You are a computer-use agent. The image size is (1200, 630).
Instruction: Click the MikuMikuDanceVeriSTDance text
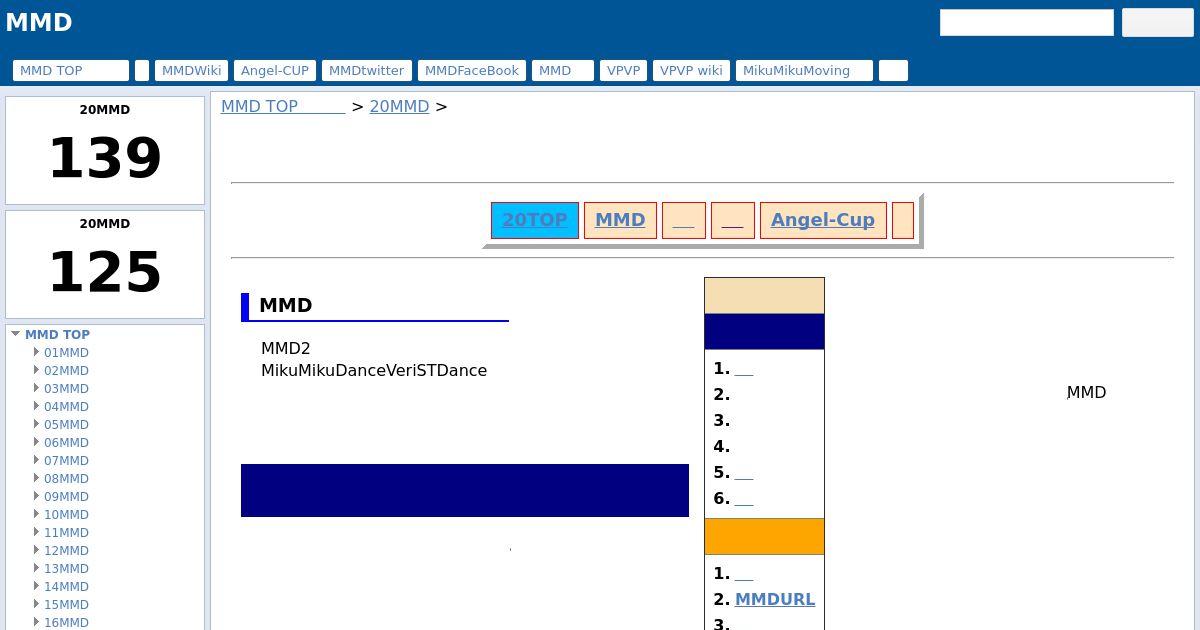(374, 370)
